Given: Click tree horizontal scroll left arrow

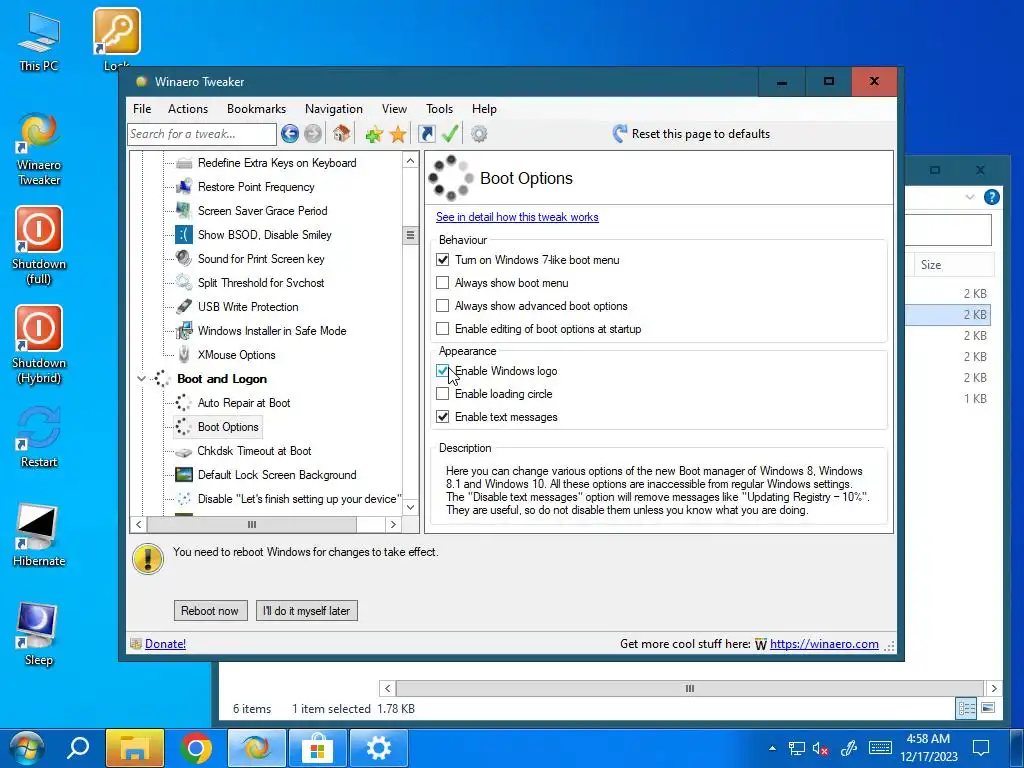Looking at the screenshot, I should (138, 524).
